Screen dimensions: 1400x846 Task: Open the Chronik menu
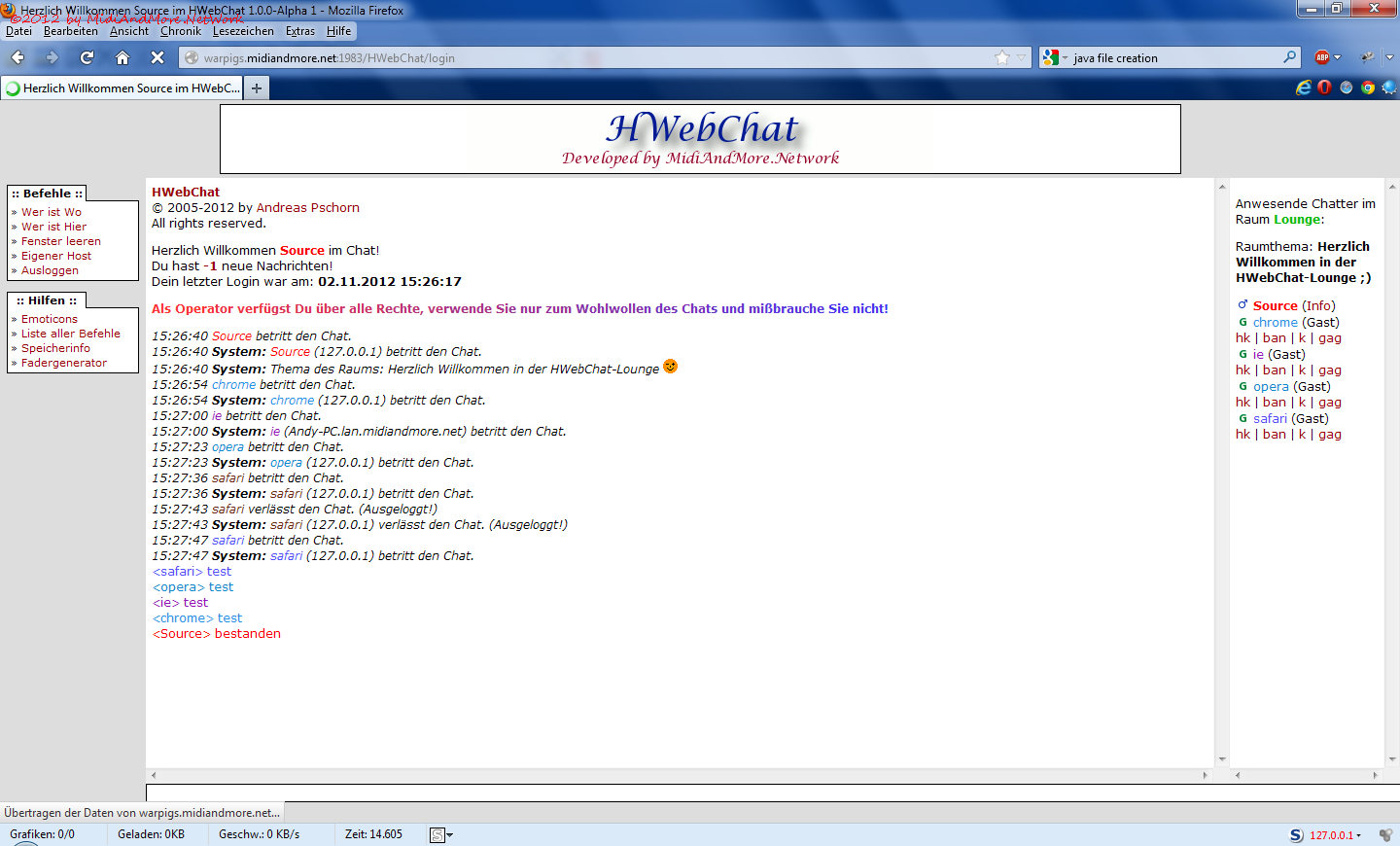pos(180,31)
